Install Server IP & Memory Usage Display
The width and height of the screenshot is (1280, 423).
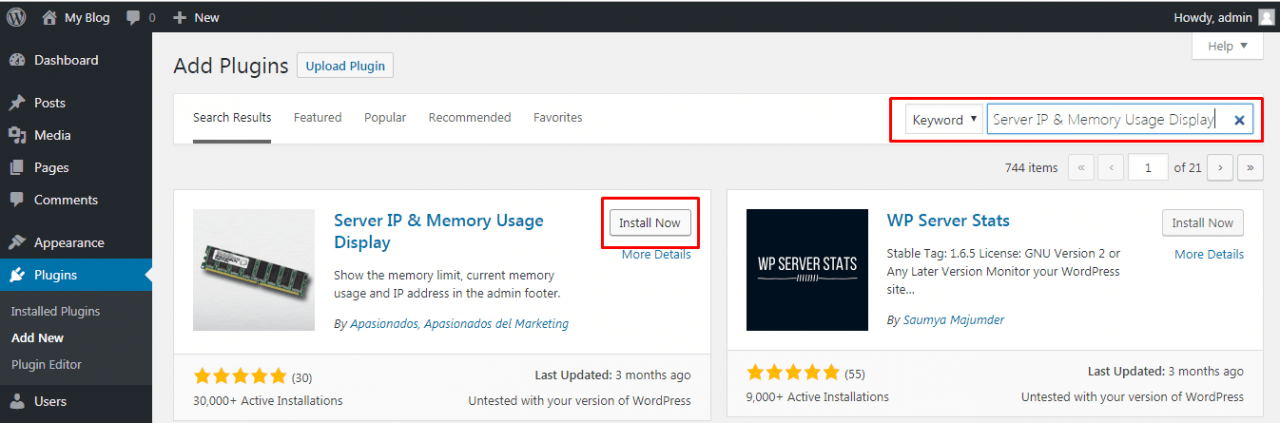[x=650, y=223]
